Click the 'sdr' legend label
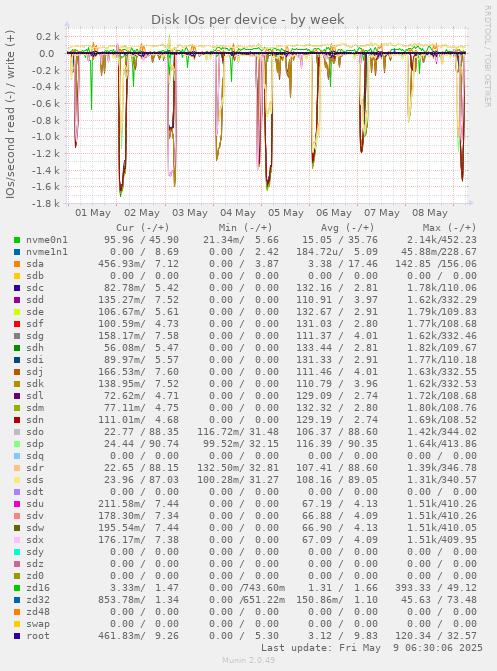Viewport: 497px width, 671px height. (35, 468)
